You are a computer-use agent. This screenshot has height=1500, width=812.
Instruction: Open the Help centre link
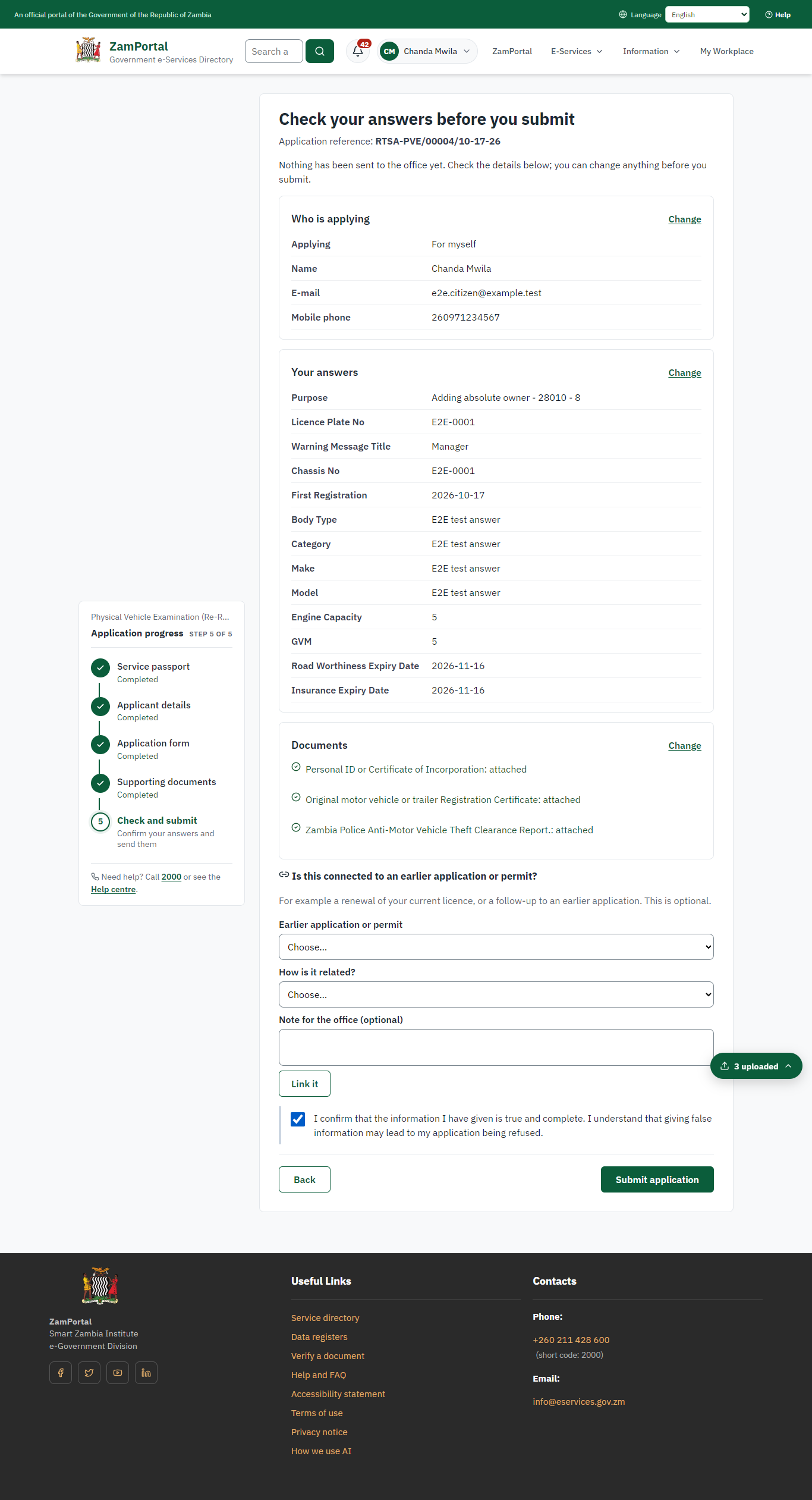click(114, 890)
